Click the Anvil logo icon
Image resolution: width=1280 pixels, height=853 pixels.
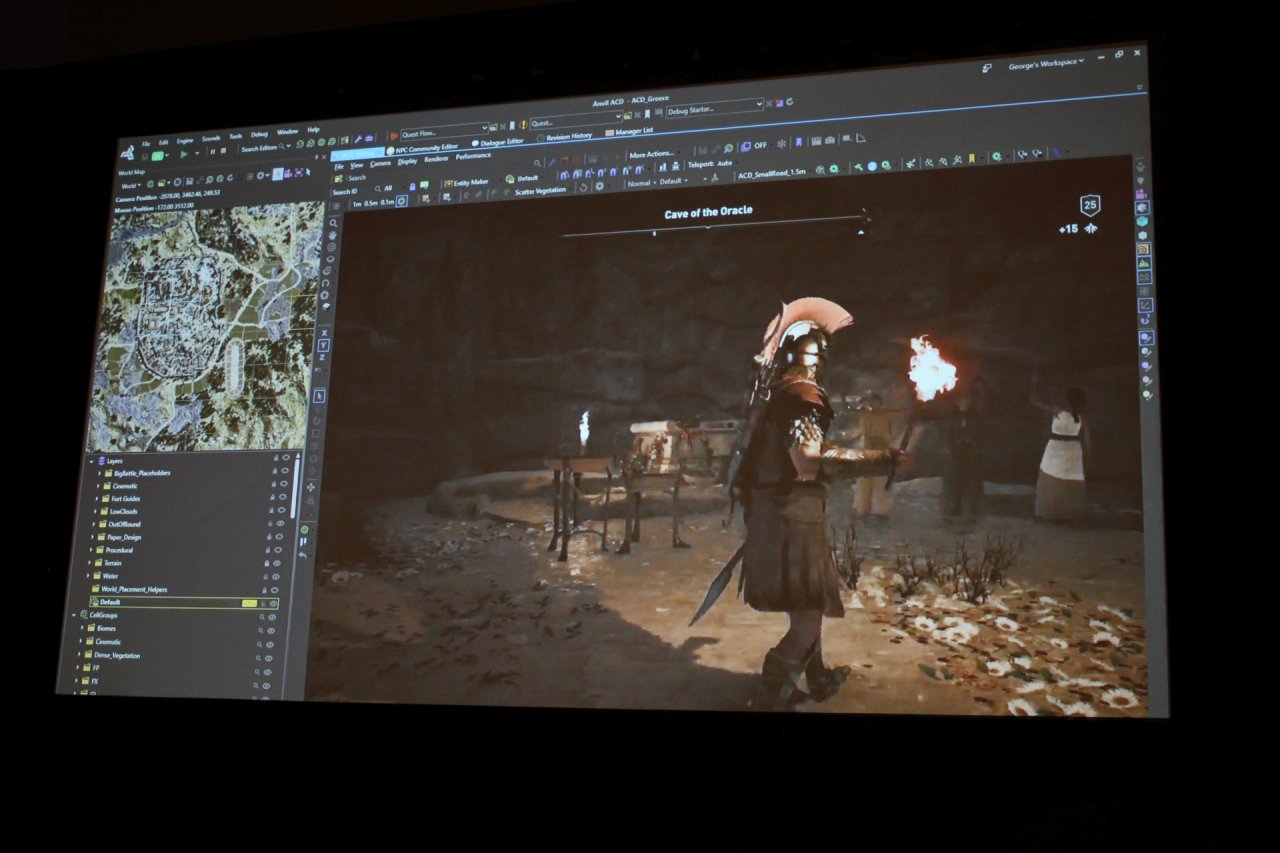pos(127,152)
